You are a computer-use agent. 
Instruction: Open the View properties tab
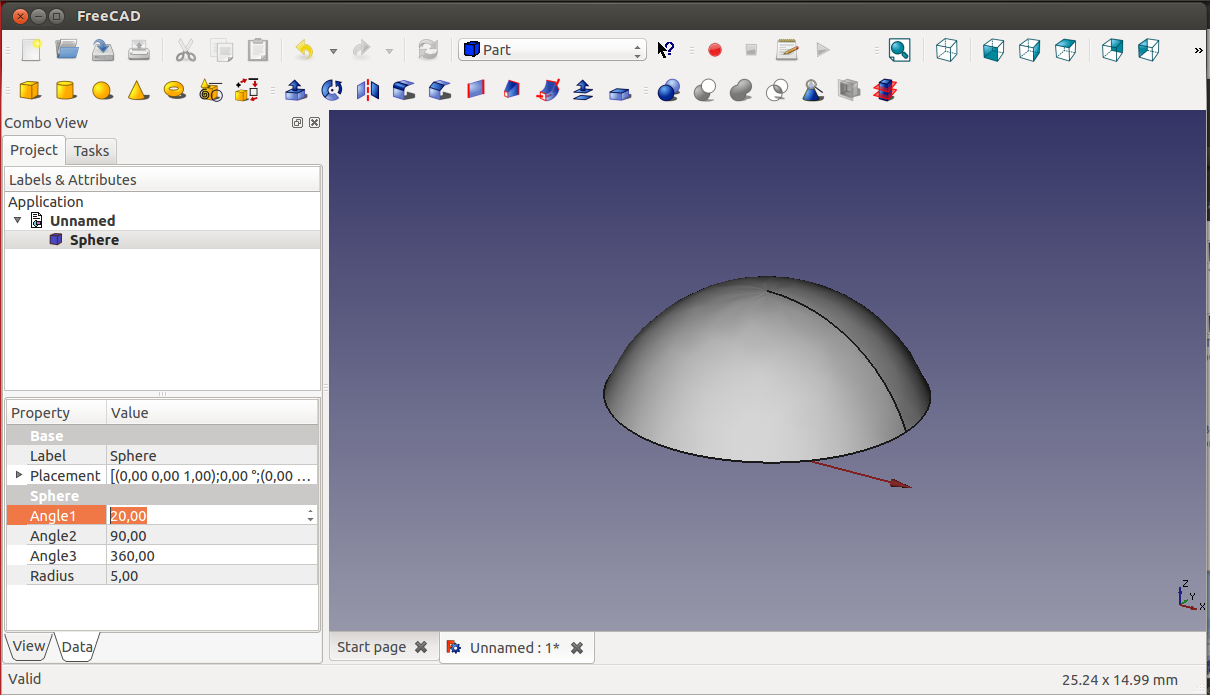coord(28,647)
